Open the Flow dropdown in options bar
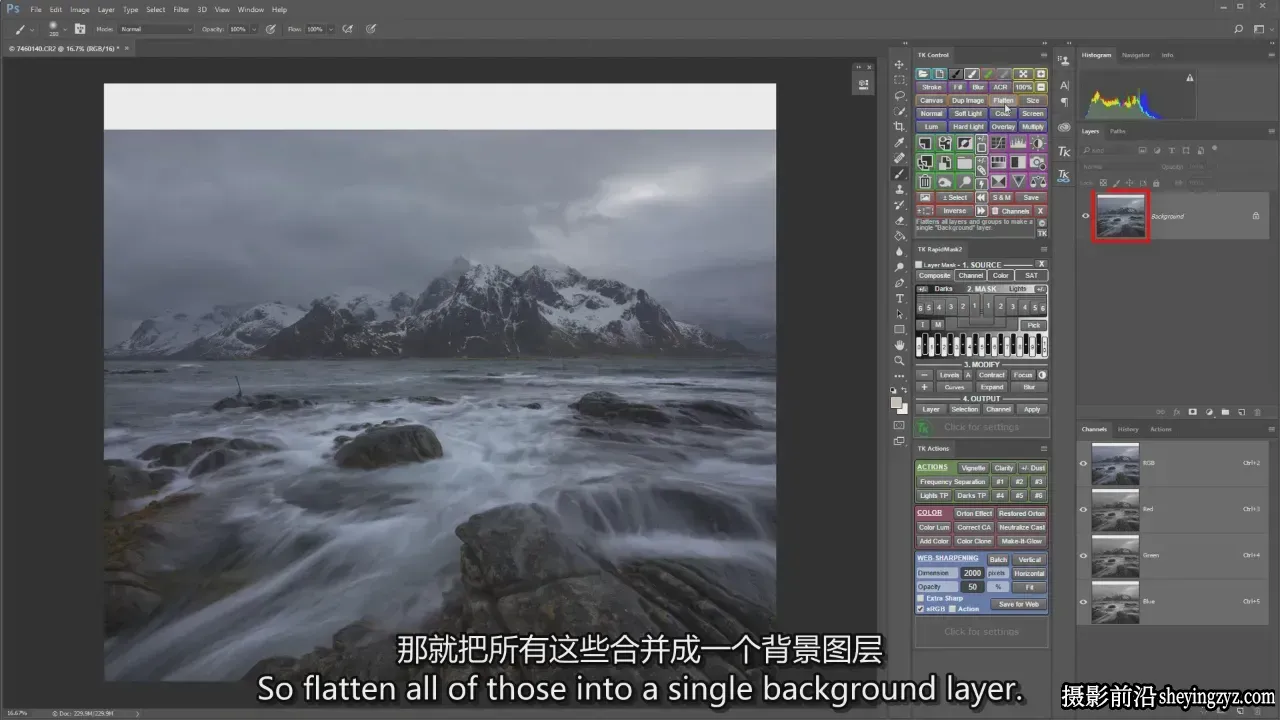Image resolution: width=1280 pixels, height=720 pixels. (x=331, y=29)
